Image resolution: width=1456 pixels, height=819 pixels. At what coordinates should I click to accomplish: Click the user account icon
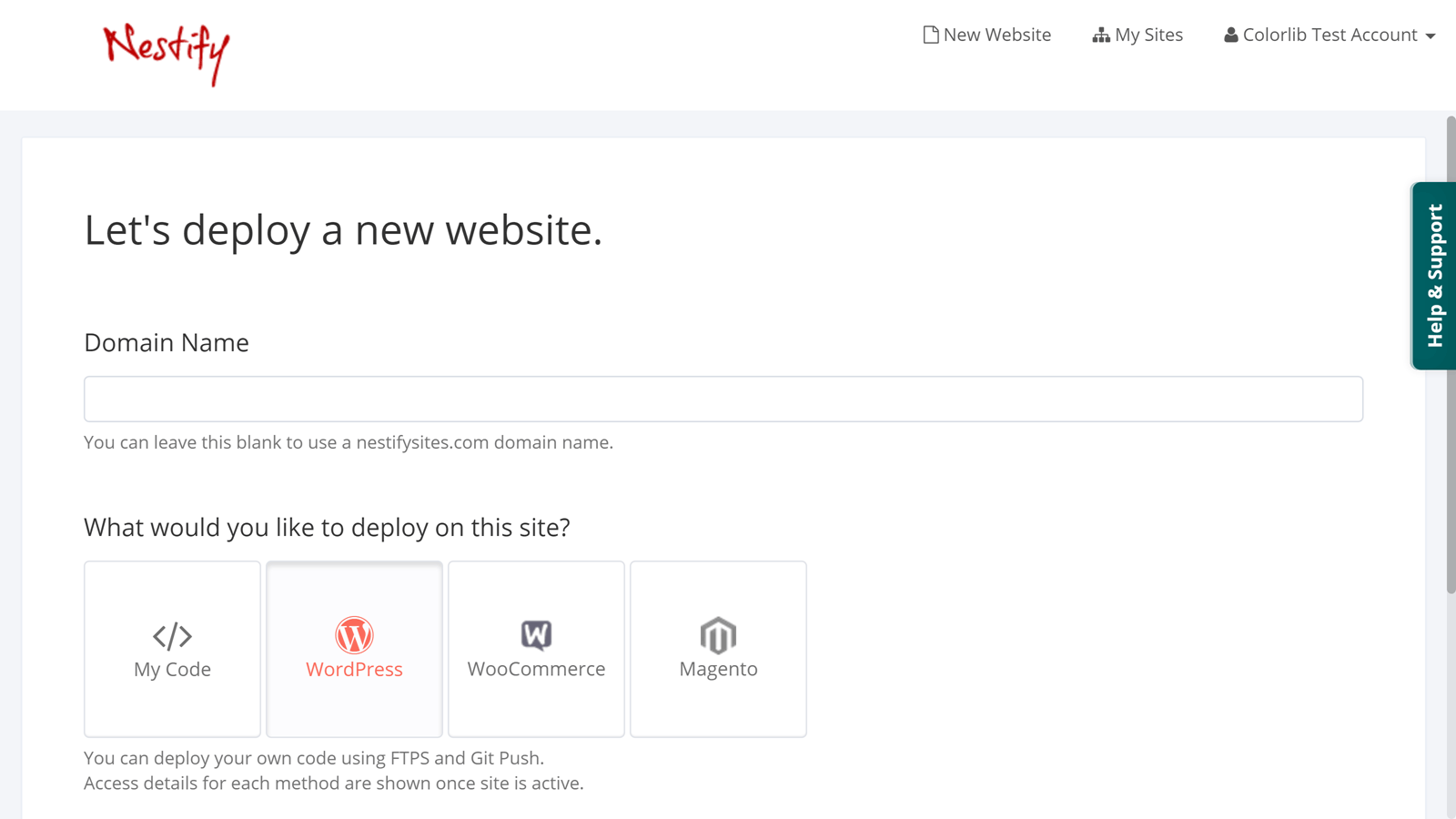coord(1230,35)
